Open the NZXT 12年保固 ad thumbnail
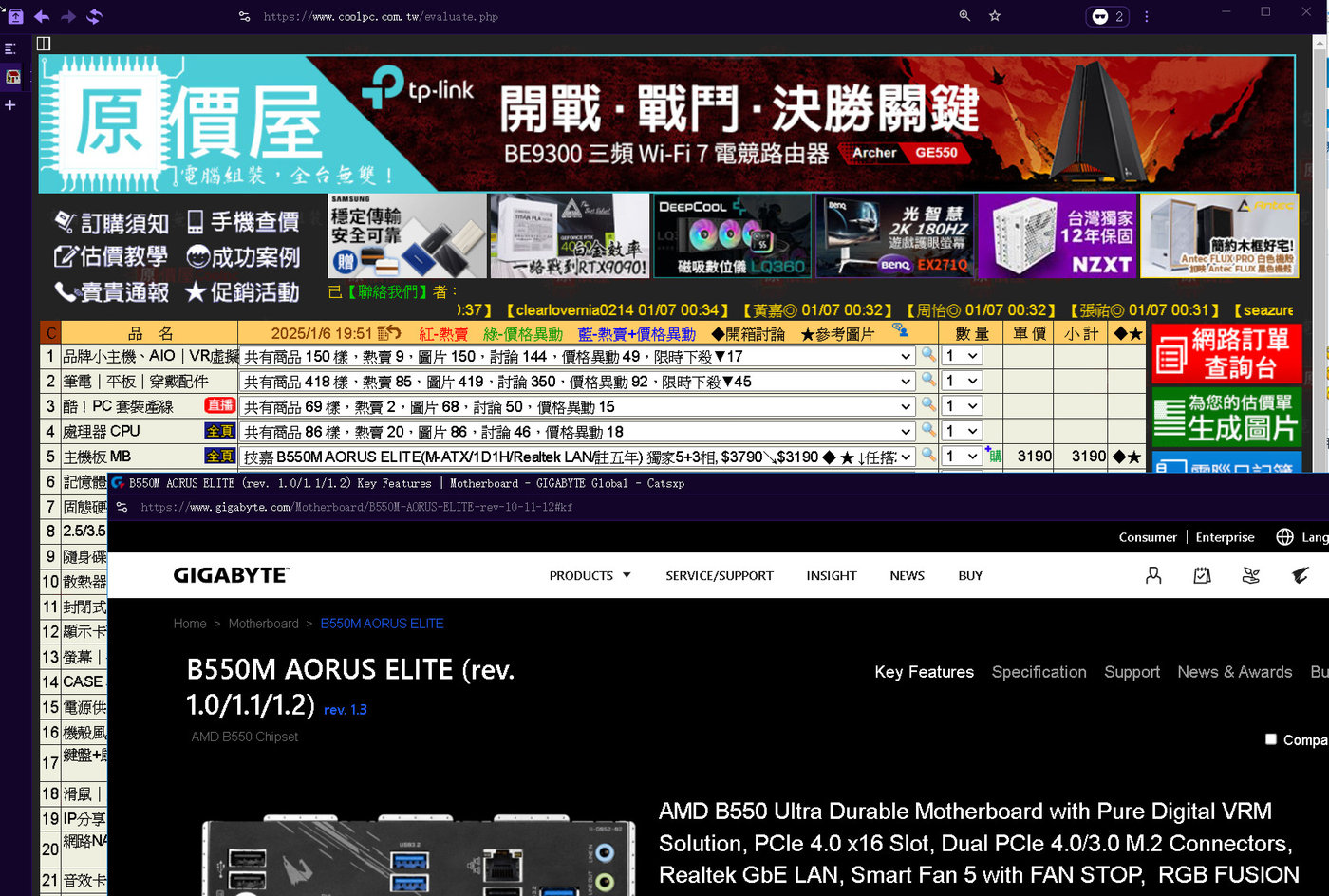 (1058, 236)
